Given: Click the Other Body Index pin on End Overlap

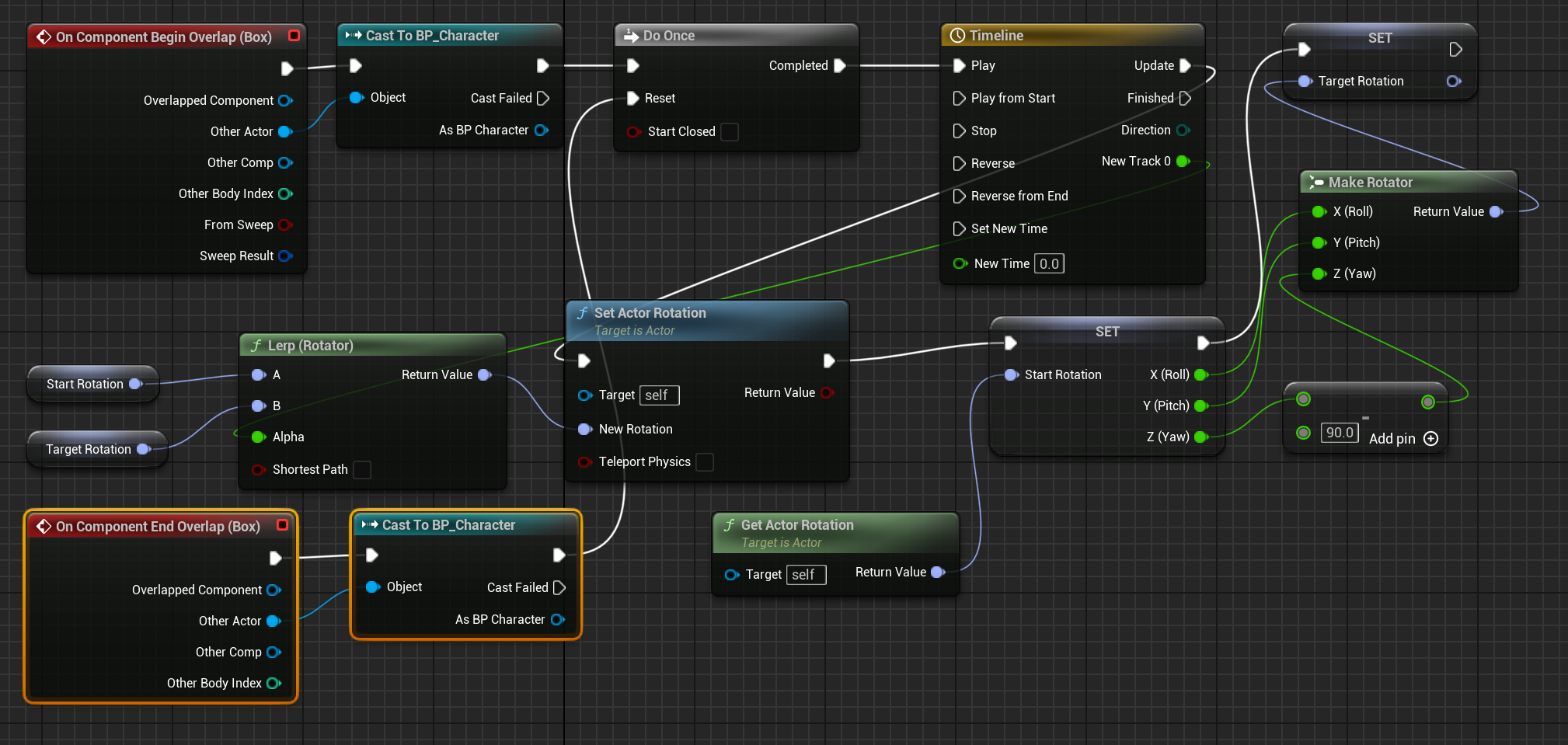Looking at the screenshot, I should (x=274, y=684).
